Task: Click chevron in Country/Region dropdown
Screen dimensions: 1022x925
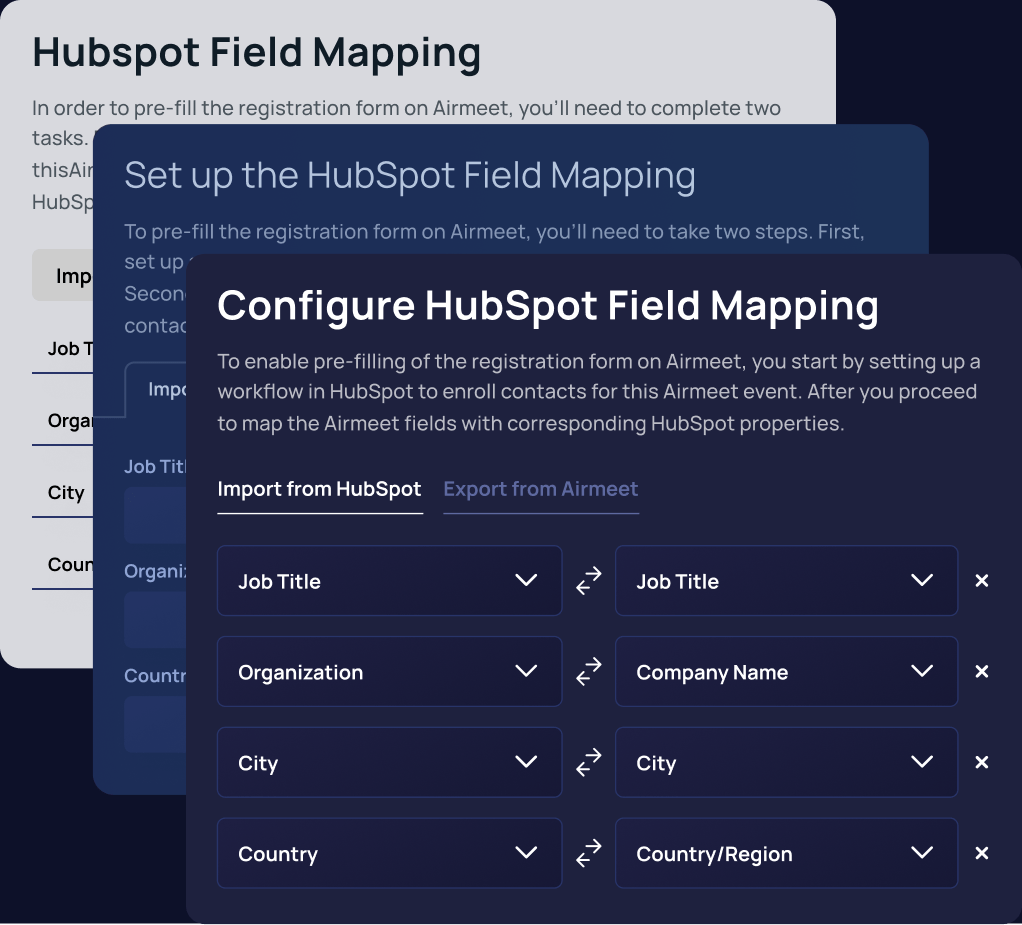Action: coord(922,853)
